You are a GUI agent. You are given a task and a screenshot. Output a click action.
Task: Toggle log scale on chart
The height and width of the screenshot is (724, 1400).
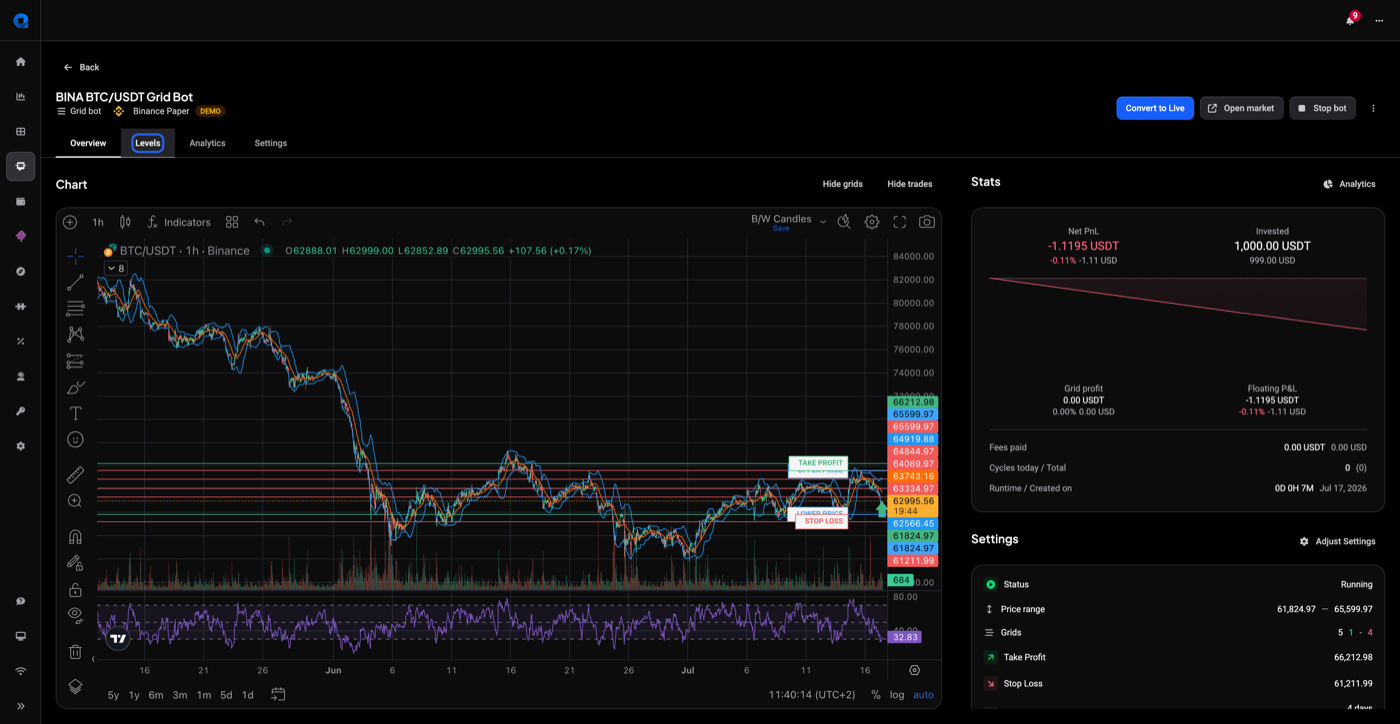(897, 695)
